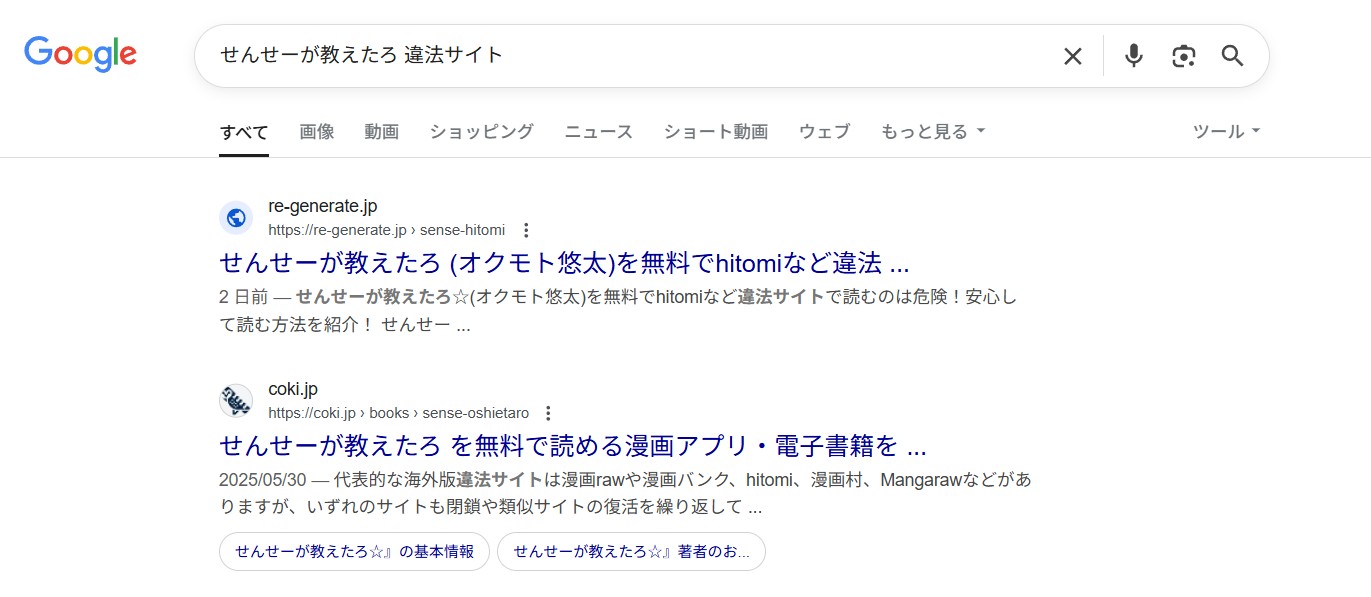Clear the search query with the X icon
This screenshot has height=597, width=1371.
(1072, 56)
